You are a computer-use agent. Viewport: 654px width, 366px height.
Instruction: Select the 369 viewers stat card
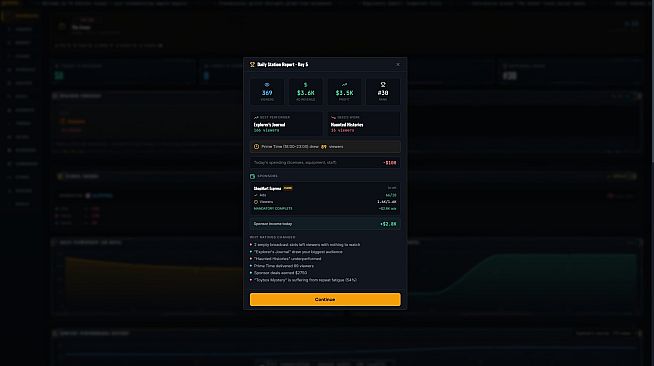[267, 92]
